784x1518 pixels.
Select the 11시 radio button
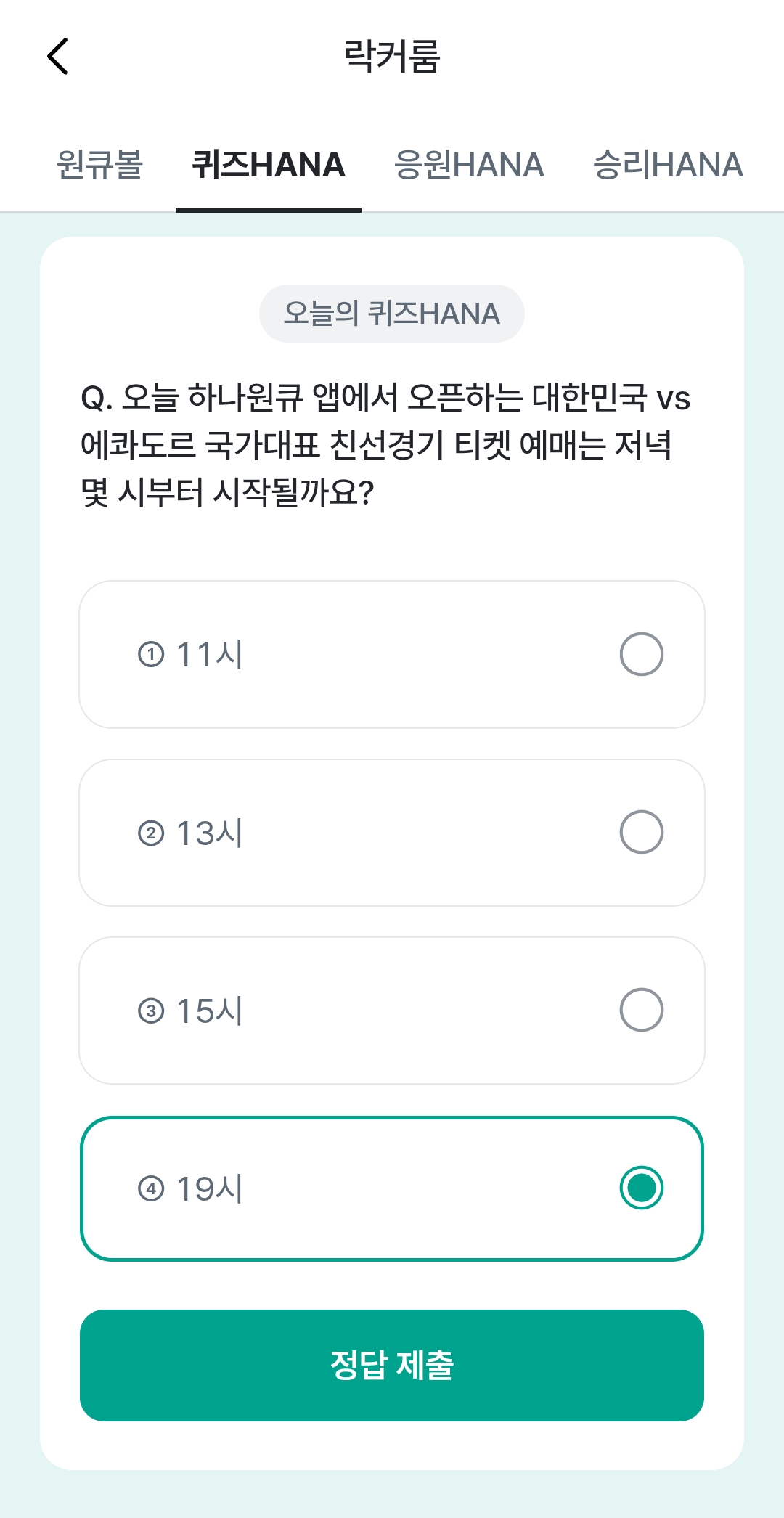[642, 654]
